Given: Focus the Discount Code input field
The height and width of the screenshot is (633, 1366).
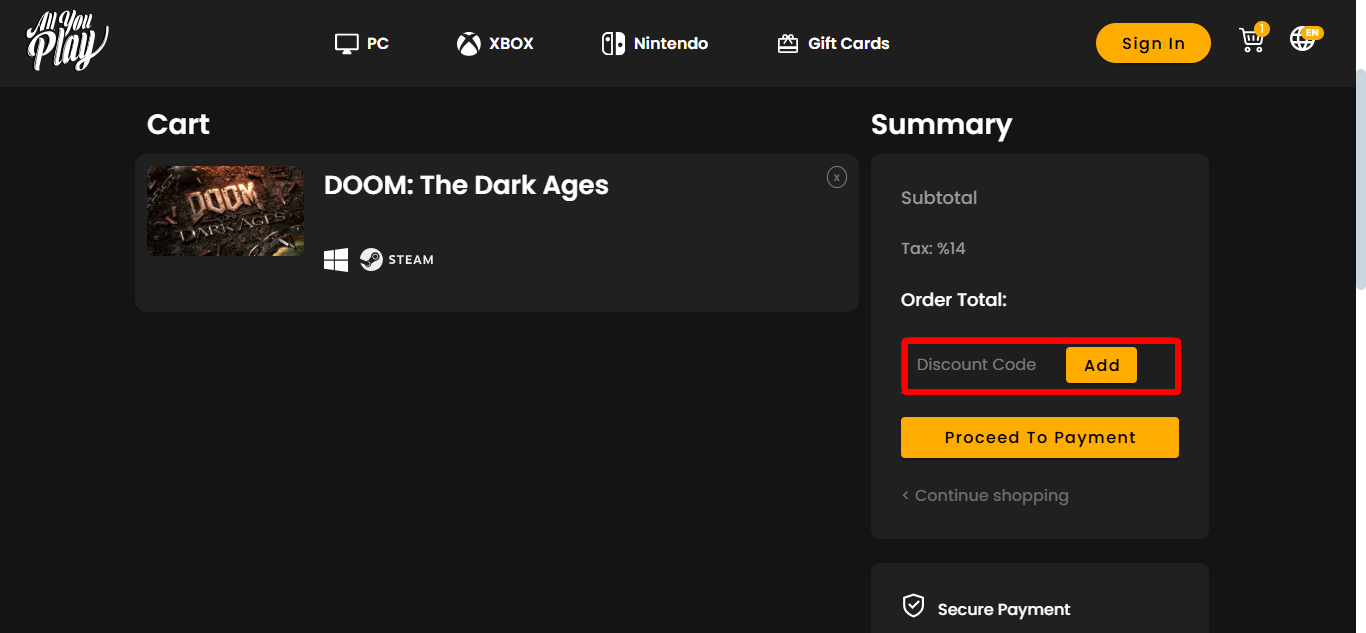Looking at the screenshot, I should (x=984, y=365).
